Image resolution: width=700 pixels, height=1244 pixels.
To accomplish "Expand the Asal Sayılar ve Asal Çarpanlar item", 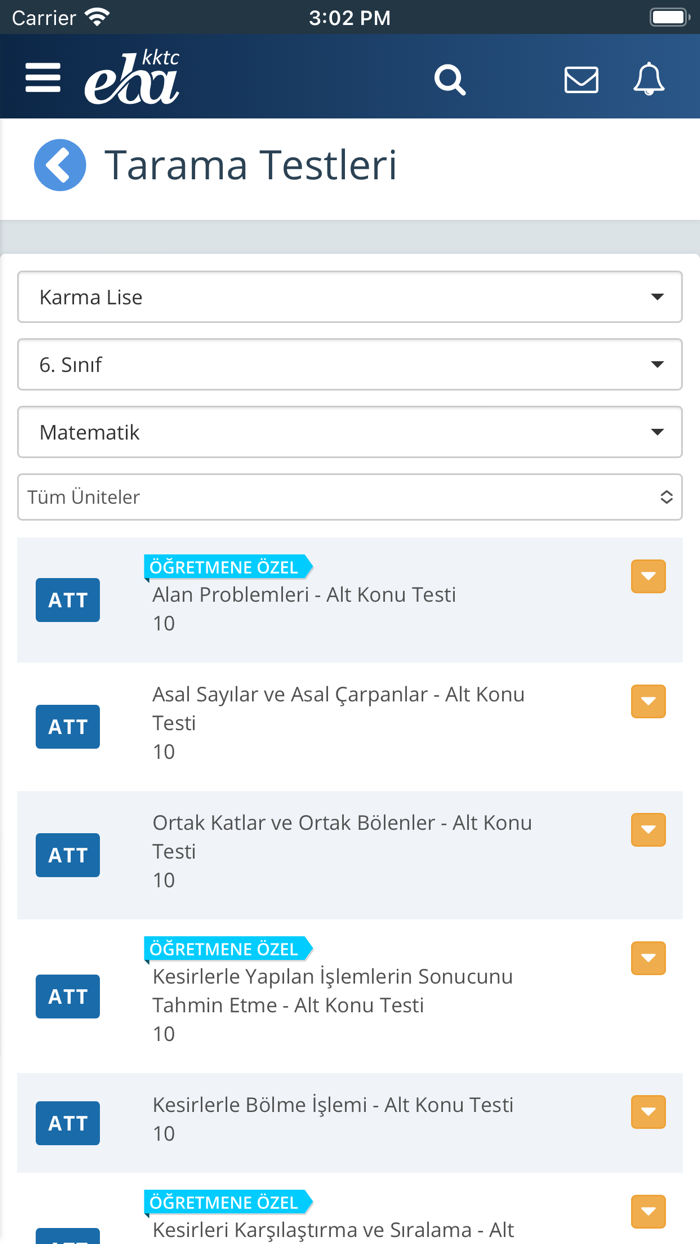I will (x=648, y=701).
